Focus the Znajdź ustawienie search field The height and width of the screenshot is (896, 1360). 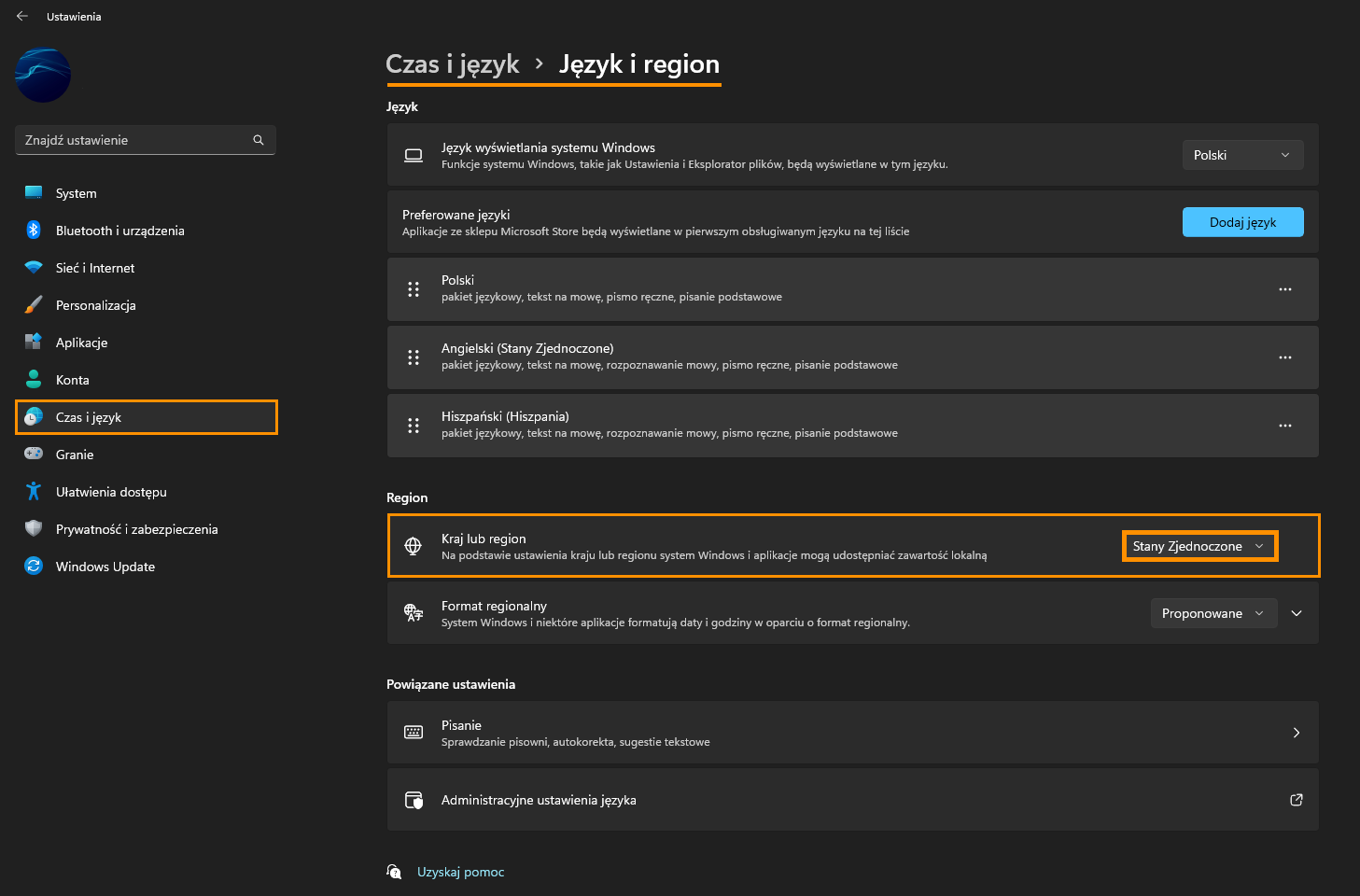(x=146, y=140)
